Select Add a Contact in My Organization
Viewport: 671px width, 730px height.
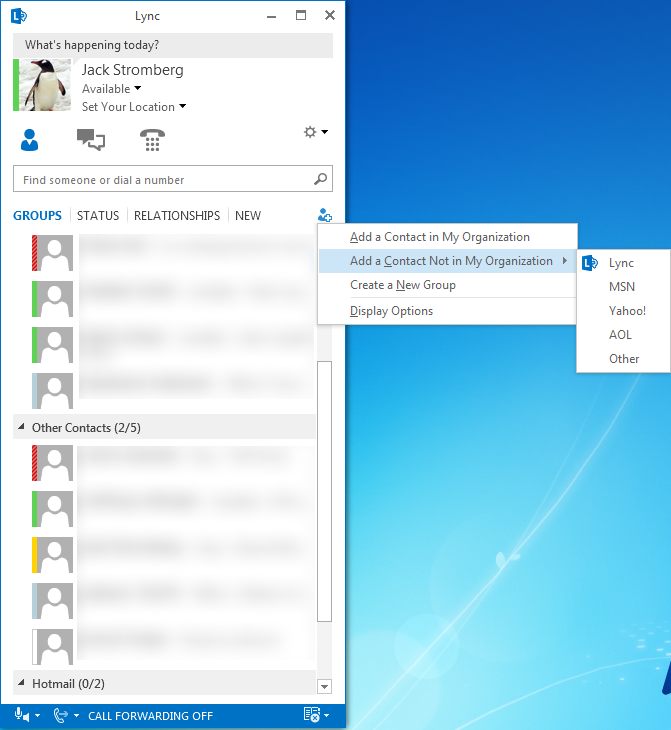click(447, 237)
